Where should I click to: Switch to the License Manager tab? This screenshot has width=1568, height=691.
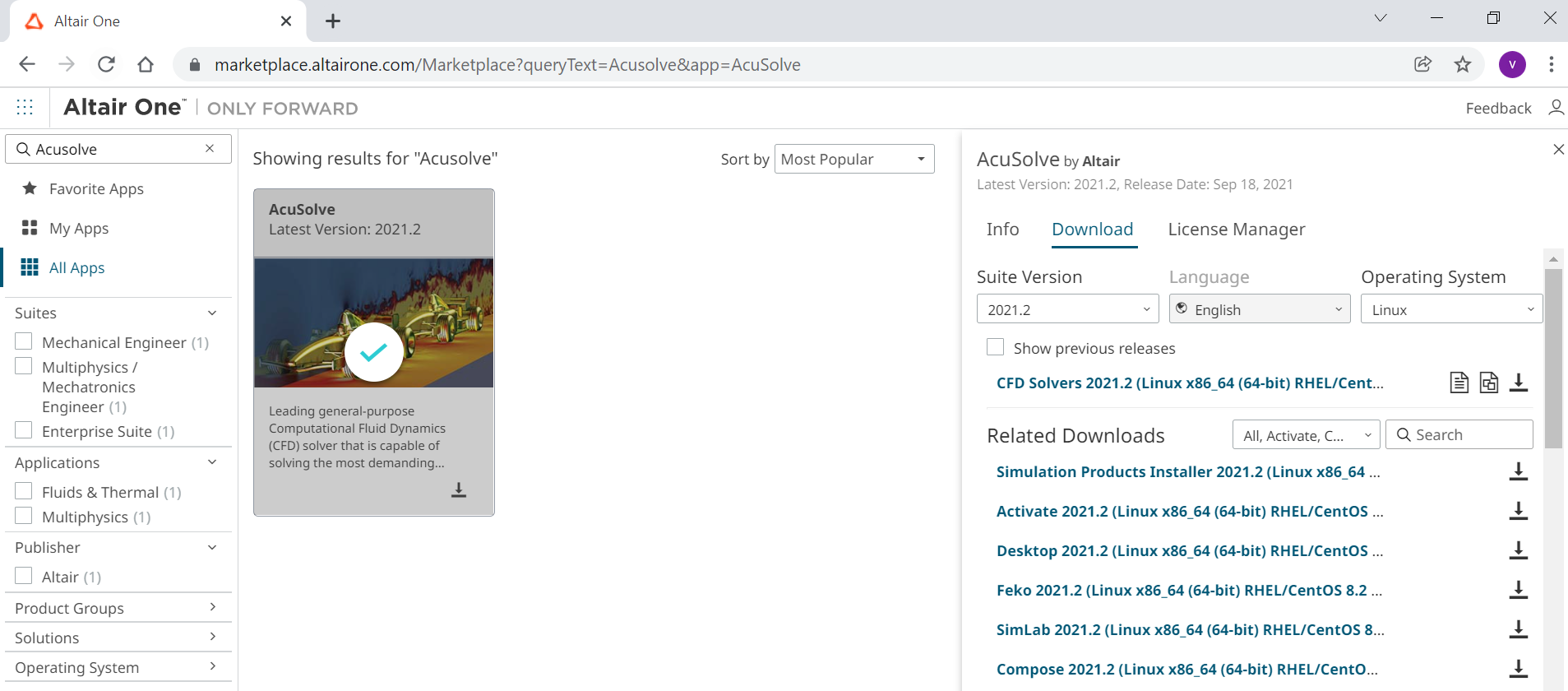tap(1236, 230)
